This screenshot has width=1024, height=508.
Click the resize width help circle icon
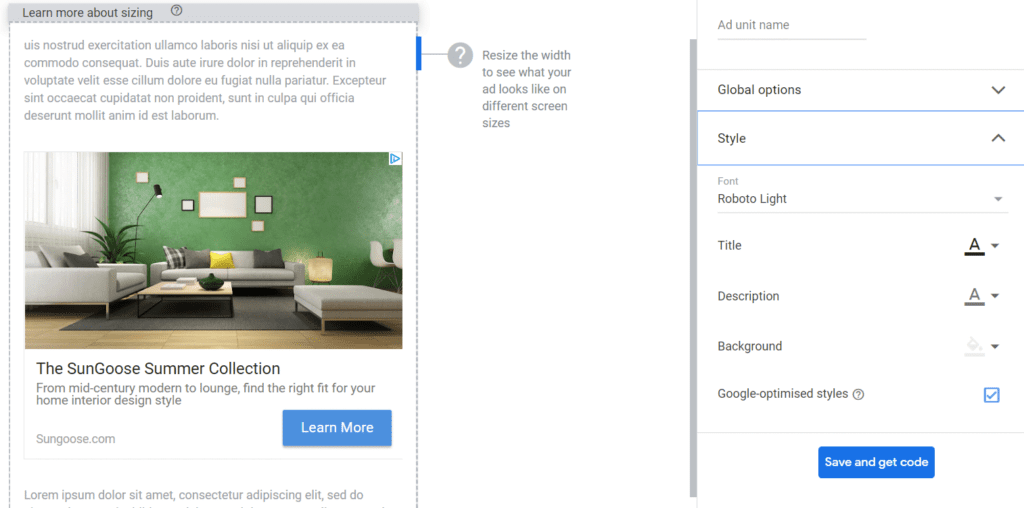point(460,55)
